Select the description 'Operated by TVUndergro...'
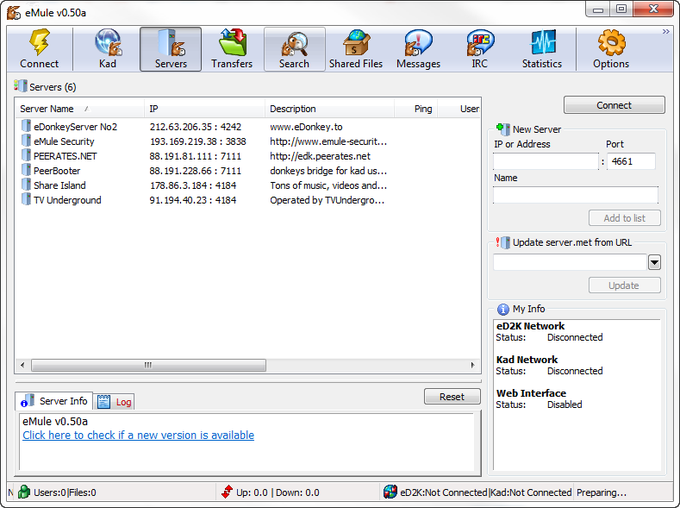 pos(327,200)
